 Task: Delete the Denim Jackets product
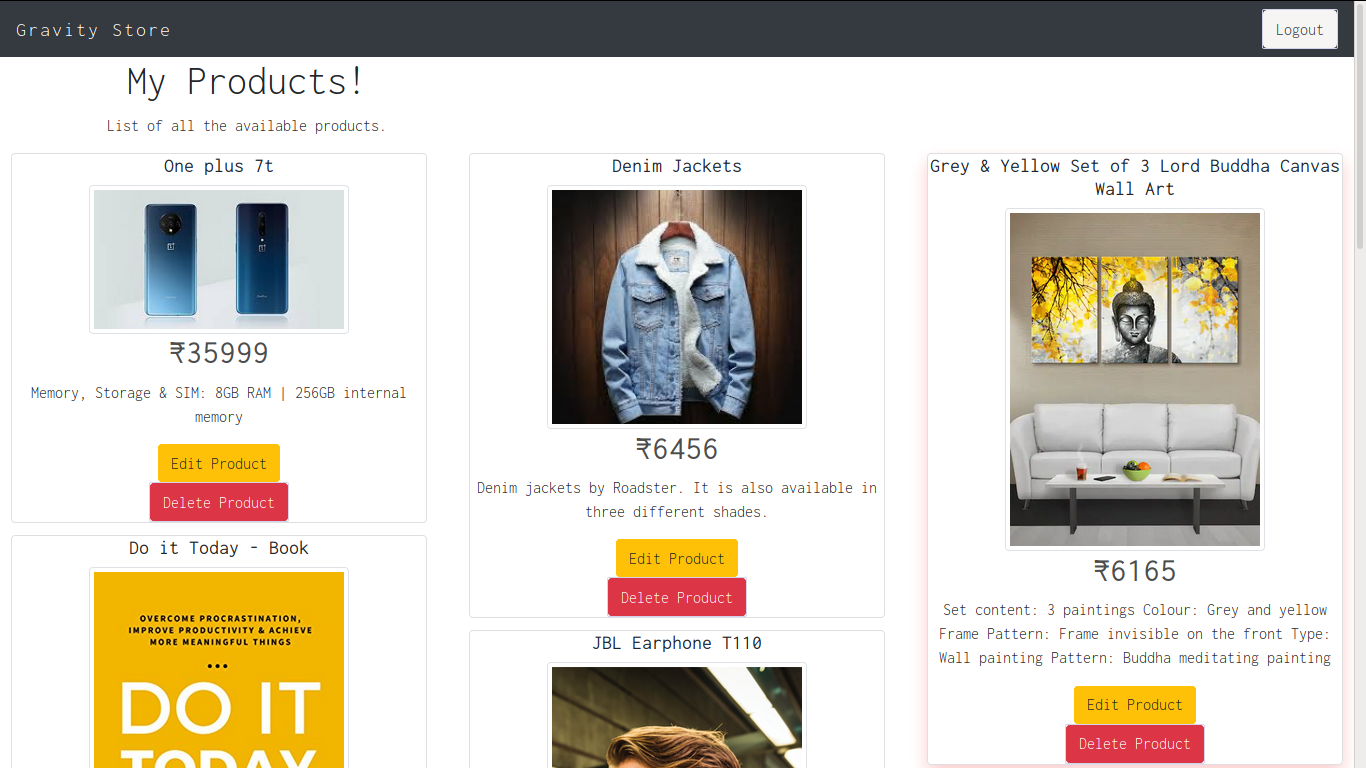[677, 597]
